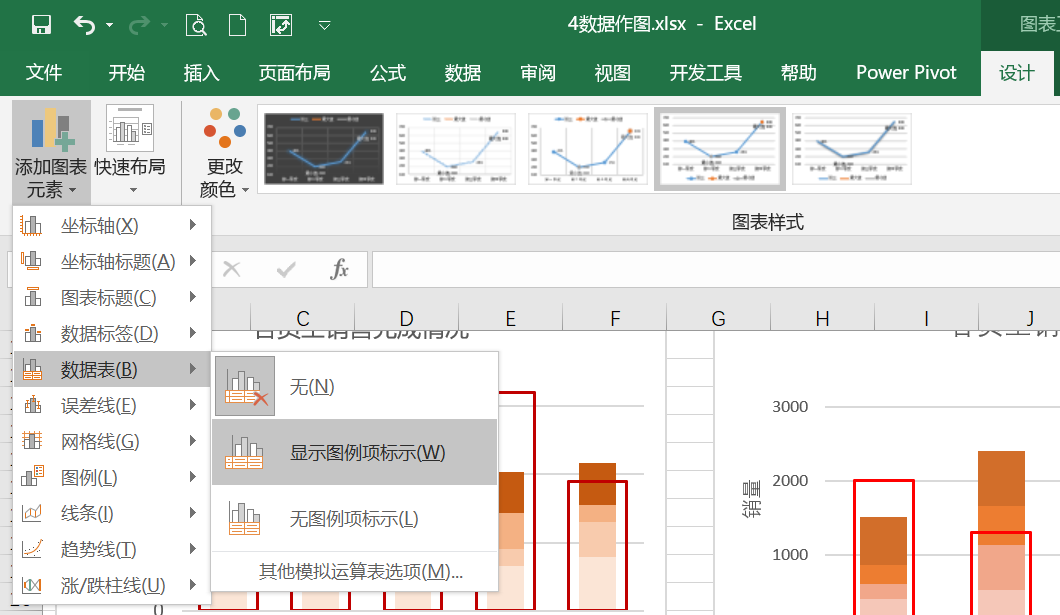Viewport: 1060px width, 615px height.
Task: Switch to the 审阅 ribbon tab
Action: (538, 72)
